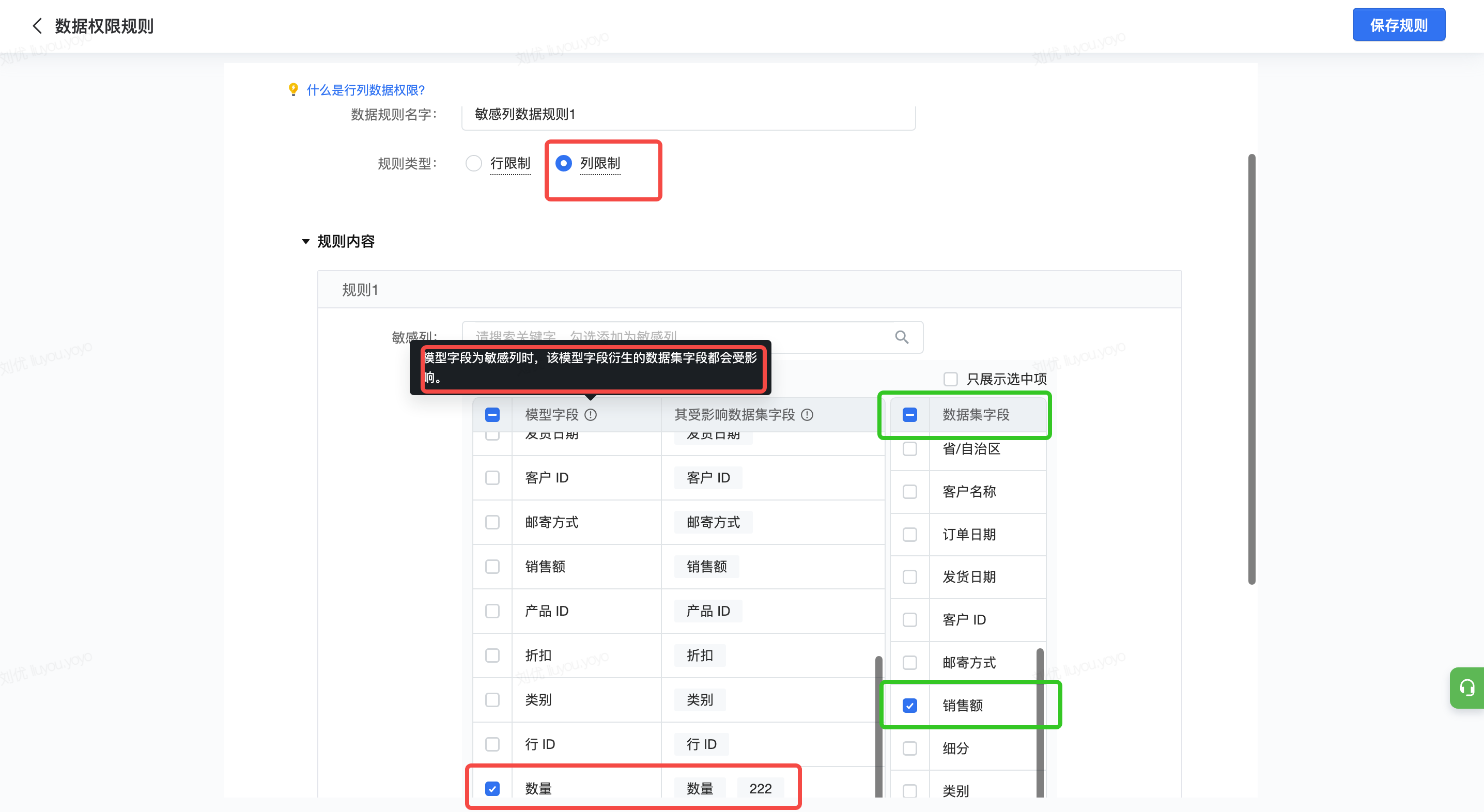Click the 销售额 tag in affected dataset column
This screenshot has width=1484, height=812.
coord(706,566)
